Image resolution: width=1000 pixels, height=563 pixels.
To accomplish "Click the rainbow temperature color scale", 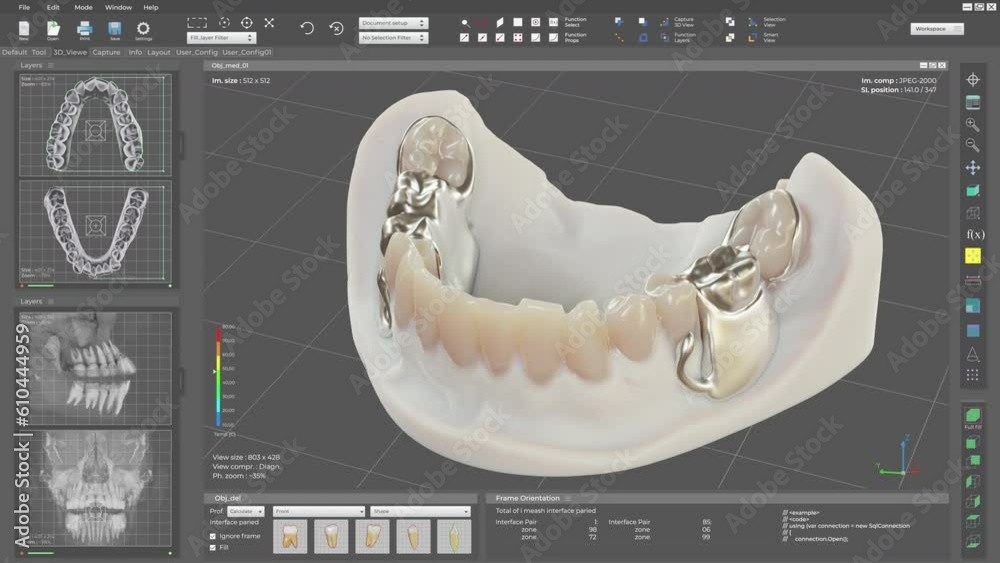I will (218, 377).
